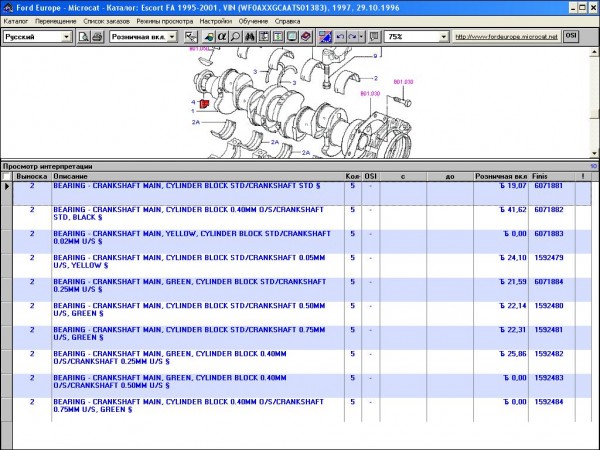The image size is (600, 450).
Task: Click the description of the 0.75MM U/S, GREEN row with 0.40MM O/S
Action: point(188,406)
